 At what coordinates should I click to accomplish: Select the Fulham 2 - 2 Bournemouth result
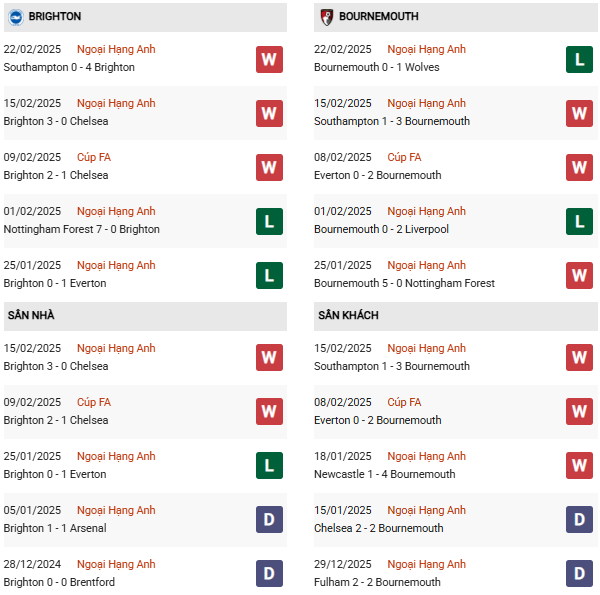(377, 582)
